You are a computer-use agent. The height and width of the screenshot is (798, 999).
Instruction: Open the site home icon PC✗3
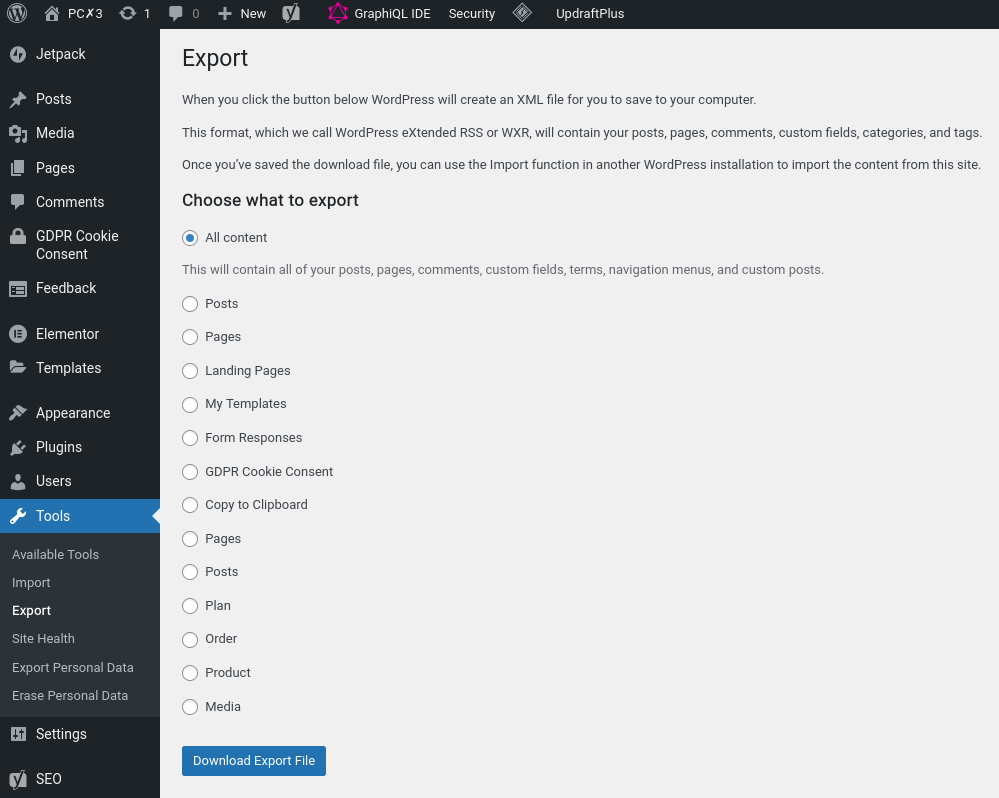[x=52, y=13]
